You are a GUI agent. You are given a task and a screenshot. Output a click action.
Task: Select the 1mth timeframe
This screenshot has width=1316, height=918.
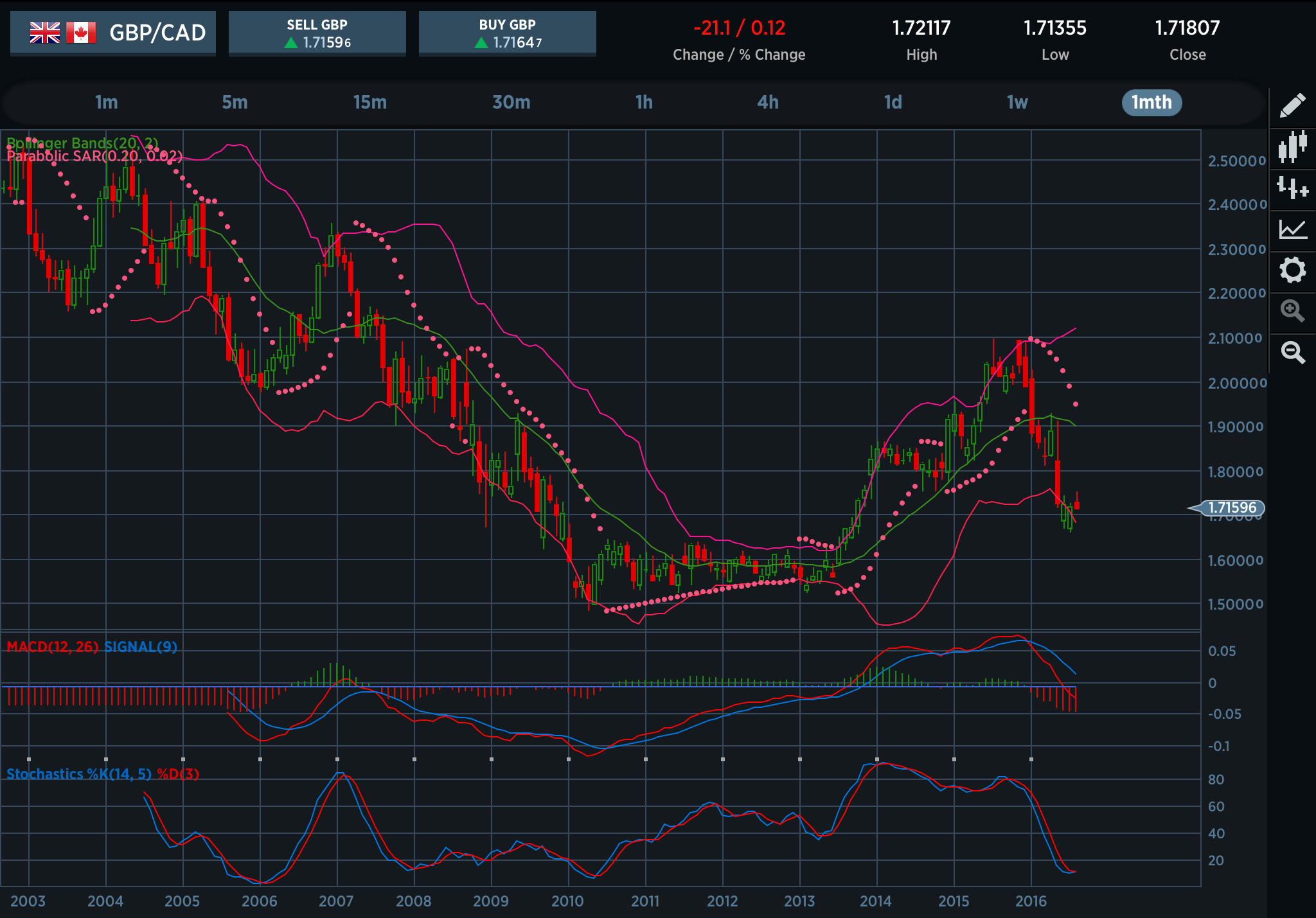(x=1151, y=103)
